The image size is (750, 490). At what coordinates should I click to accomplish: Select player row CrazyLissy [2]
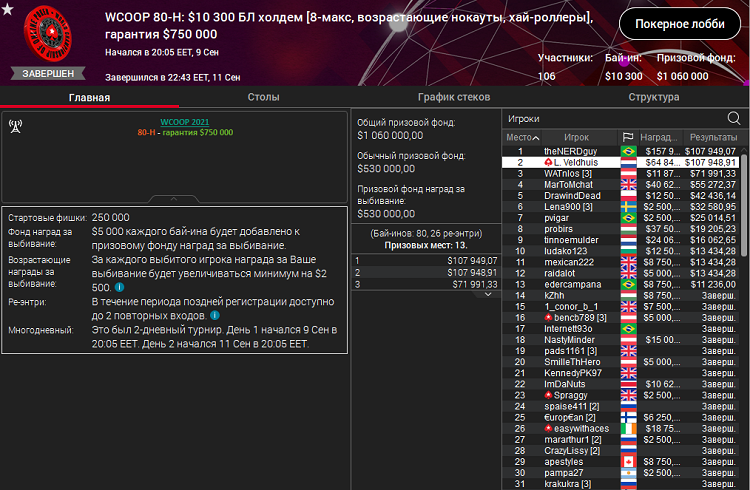621,451
